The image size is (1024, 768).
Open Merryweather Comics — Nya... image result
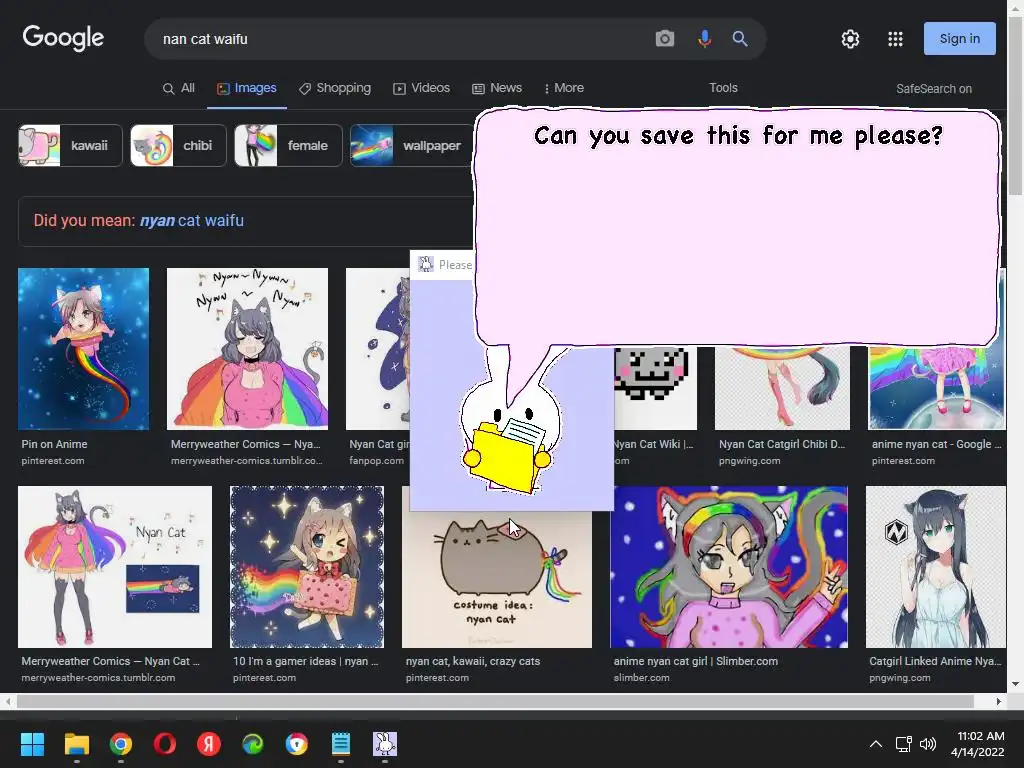[x=248, y=349]
